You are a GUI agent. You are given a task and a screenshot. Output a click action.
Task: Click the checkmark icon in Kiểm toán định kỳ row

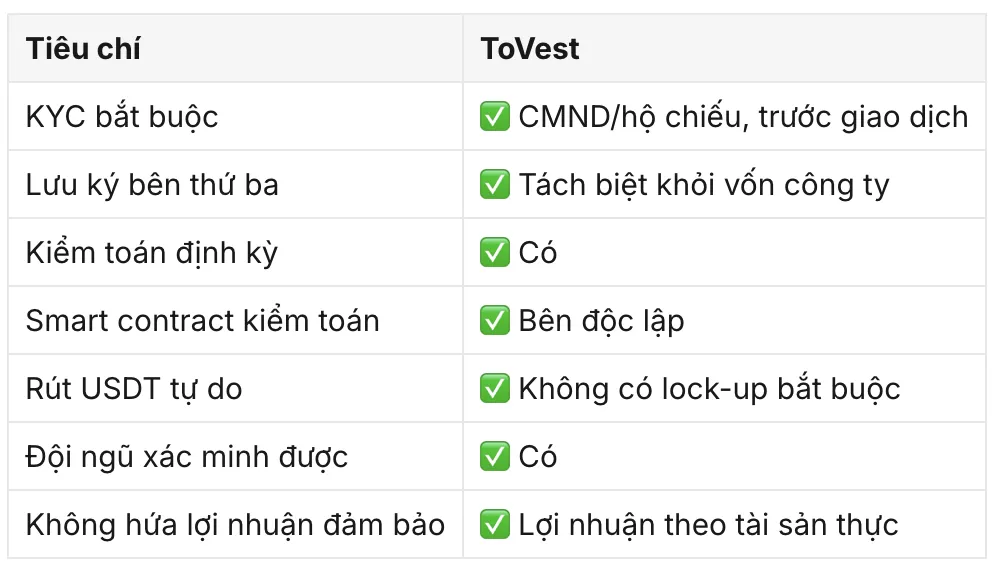point(495,252)
